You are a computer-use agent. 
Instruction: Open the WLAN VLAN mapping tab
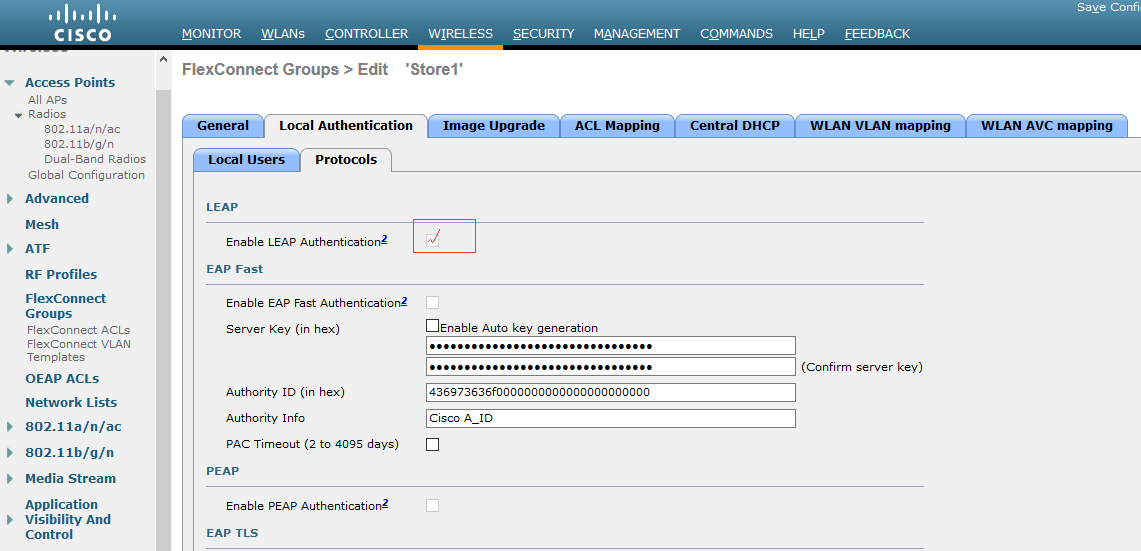click(x=880, y=126)
